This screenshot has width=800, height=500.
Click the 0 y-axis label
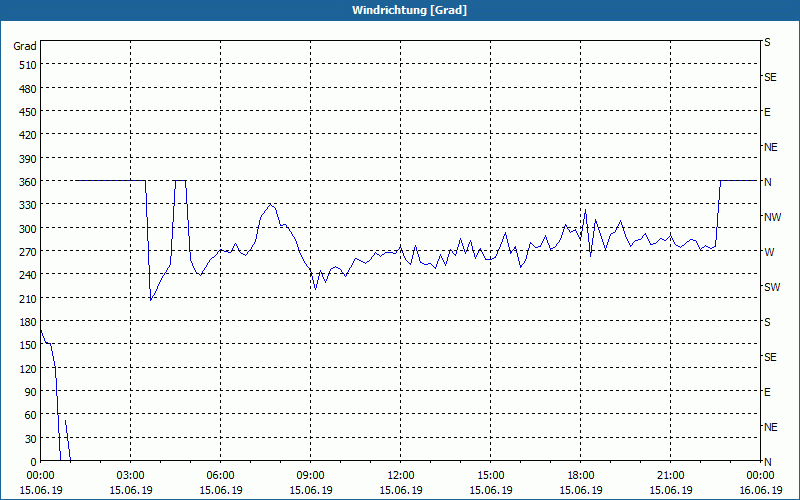pyautogui.click(x=34, y=462)
